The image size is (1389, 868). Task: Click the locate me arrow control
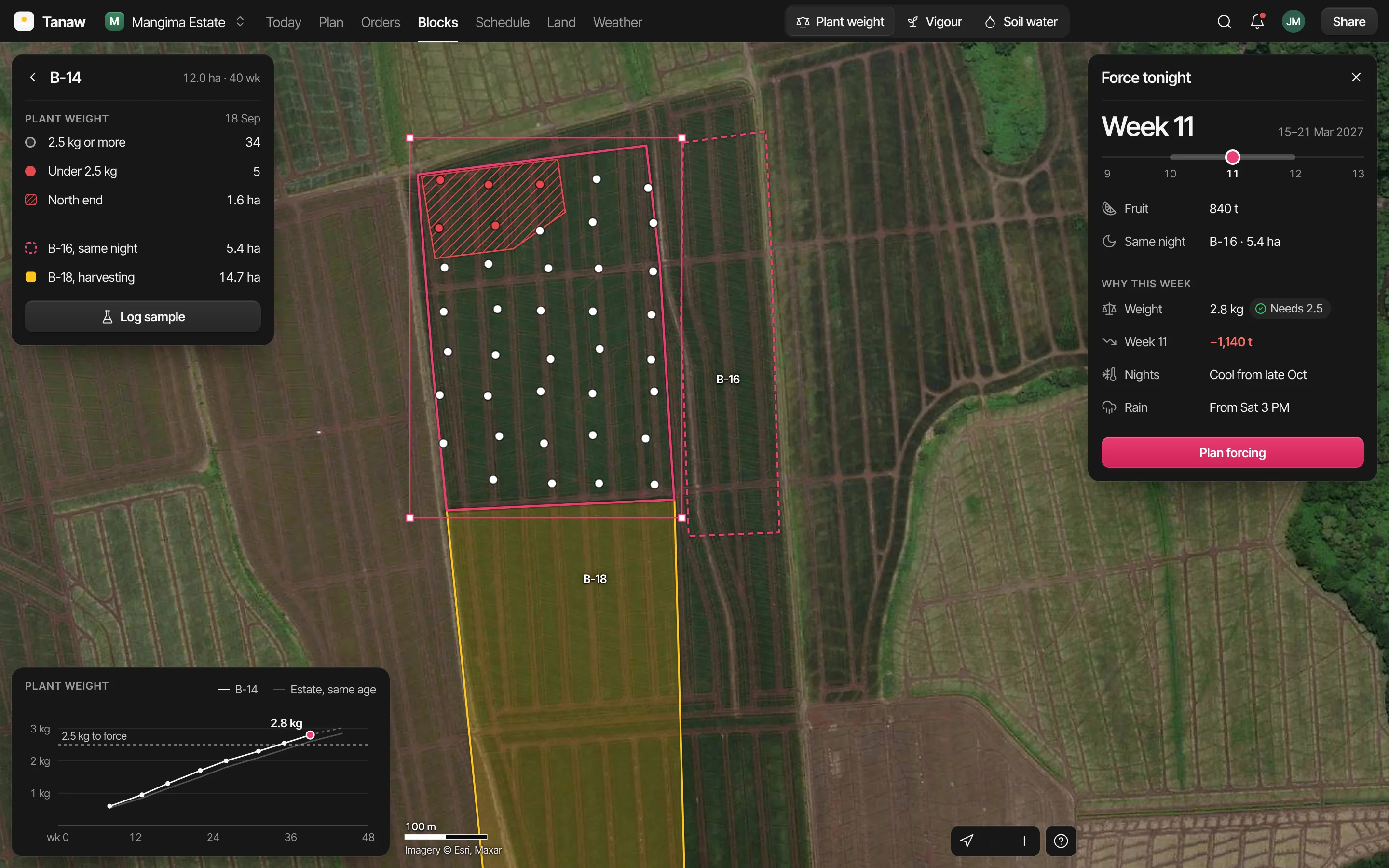pyautogui.click(x=967, y=841)
